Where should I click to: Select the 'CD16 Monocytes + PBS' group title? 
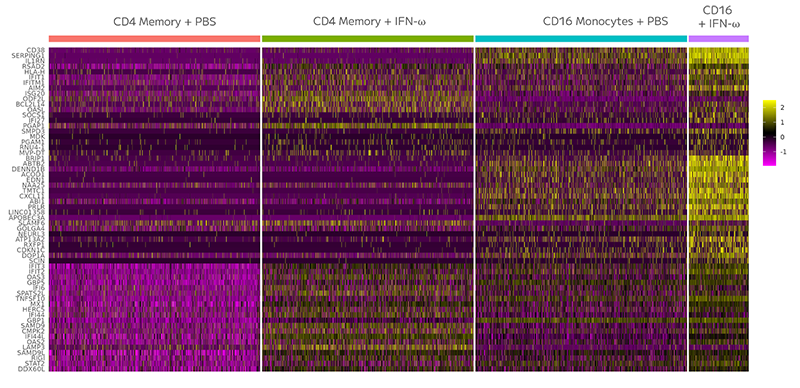(x=606, y=22)
